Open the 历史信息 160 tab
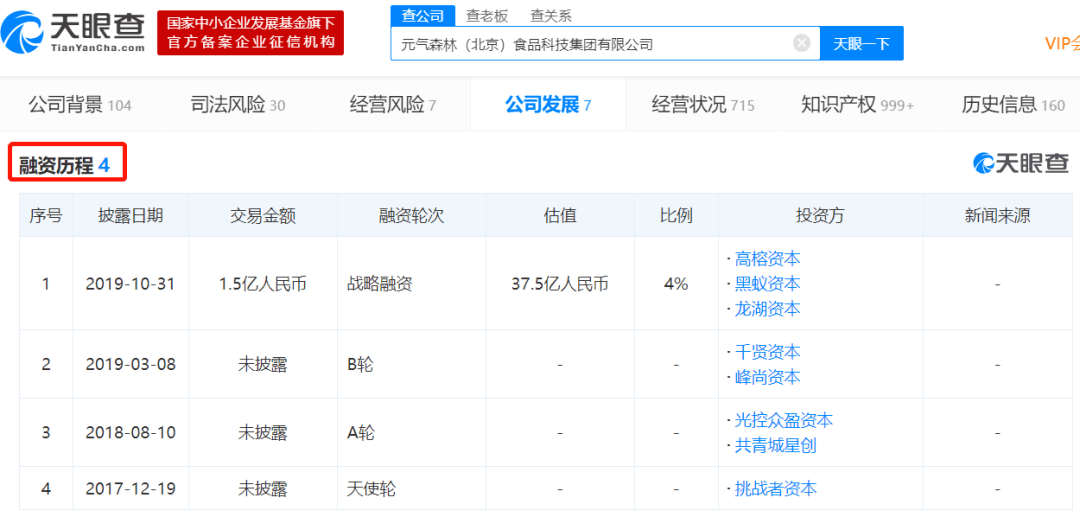 1014,105
